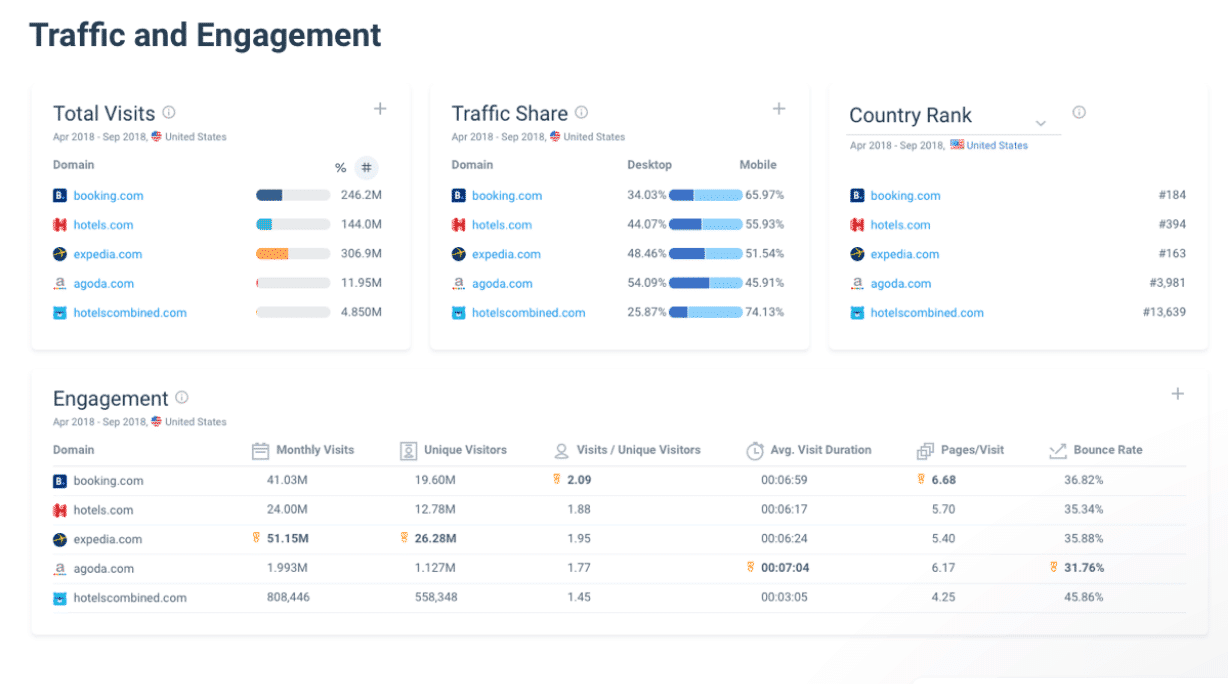Add the Total Visits widget via plus

tap(380, 109)
